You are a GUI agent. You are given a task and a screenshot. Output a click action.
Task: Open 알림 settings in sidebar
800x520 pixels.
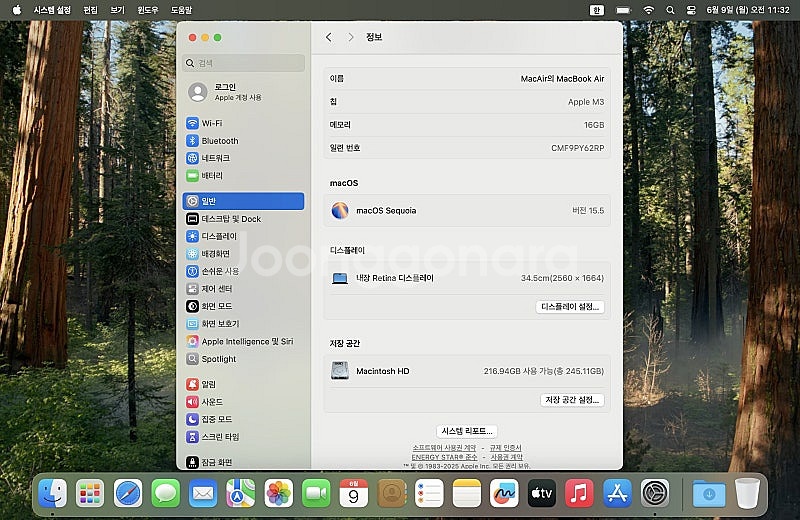tap(244, 384)
